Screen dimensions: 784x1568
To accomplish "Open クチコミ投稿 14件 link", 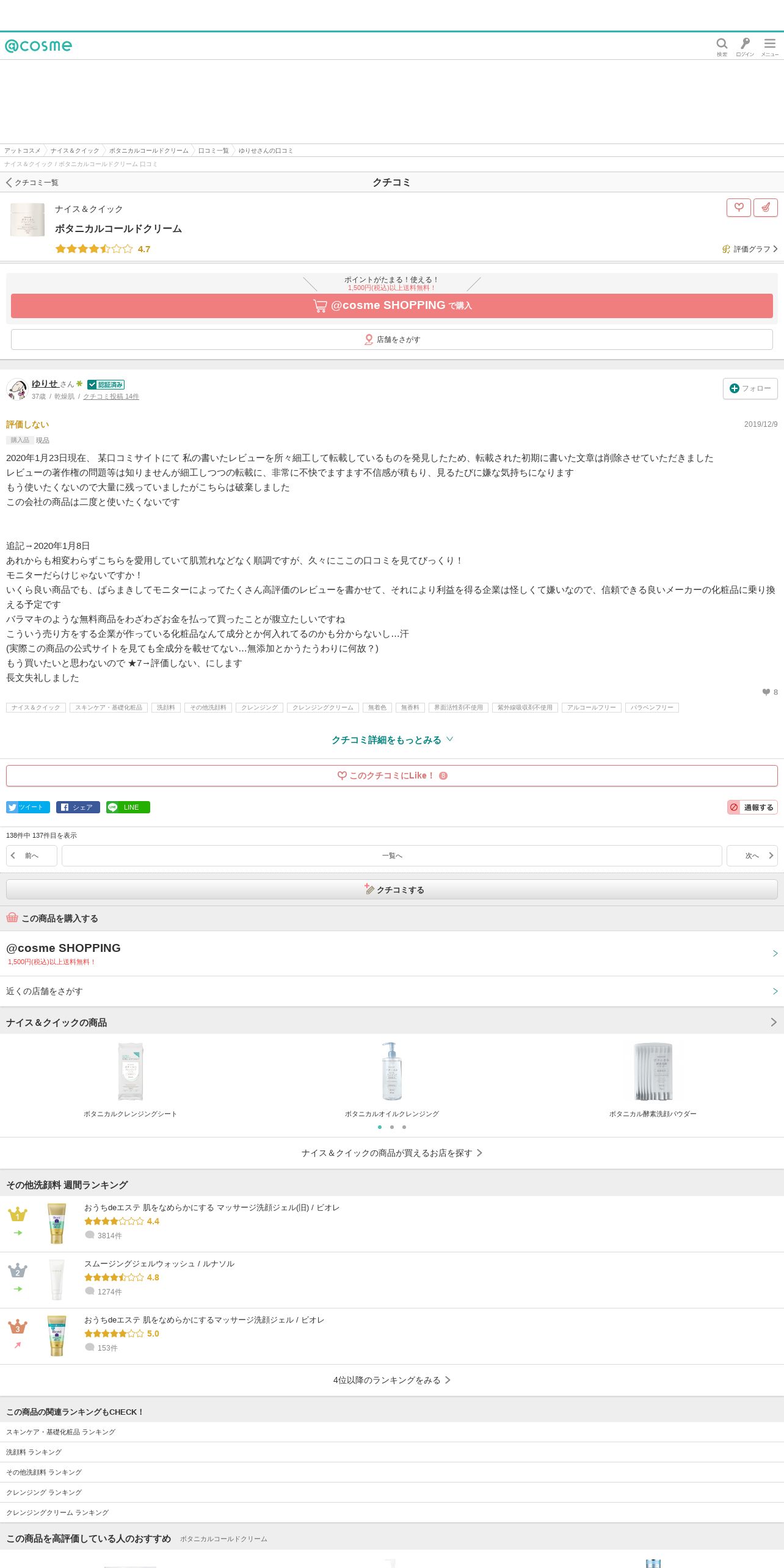I will [111, 396].
